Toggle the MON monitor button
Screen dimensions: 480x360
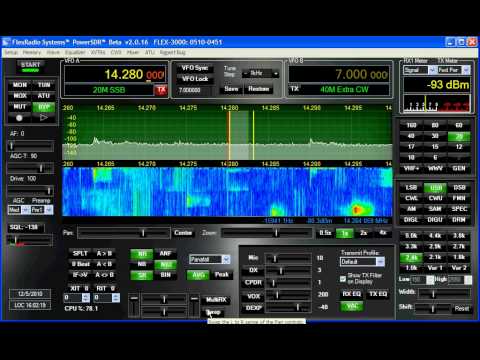point(20,85)
